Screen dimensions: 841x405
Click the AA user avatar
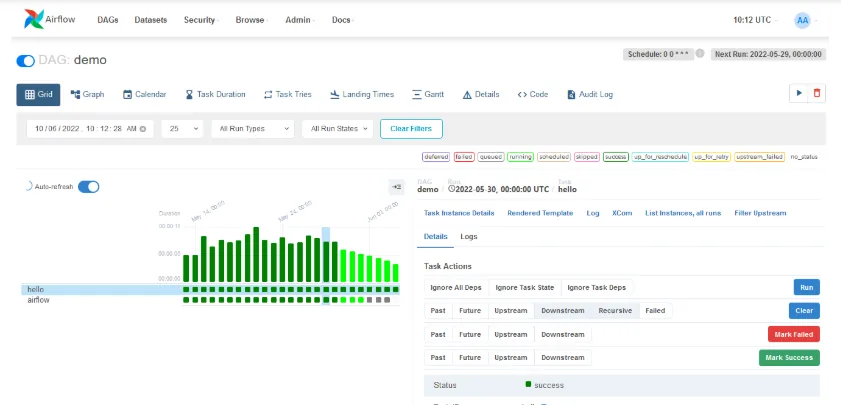(802, 20)
